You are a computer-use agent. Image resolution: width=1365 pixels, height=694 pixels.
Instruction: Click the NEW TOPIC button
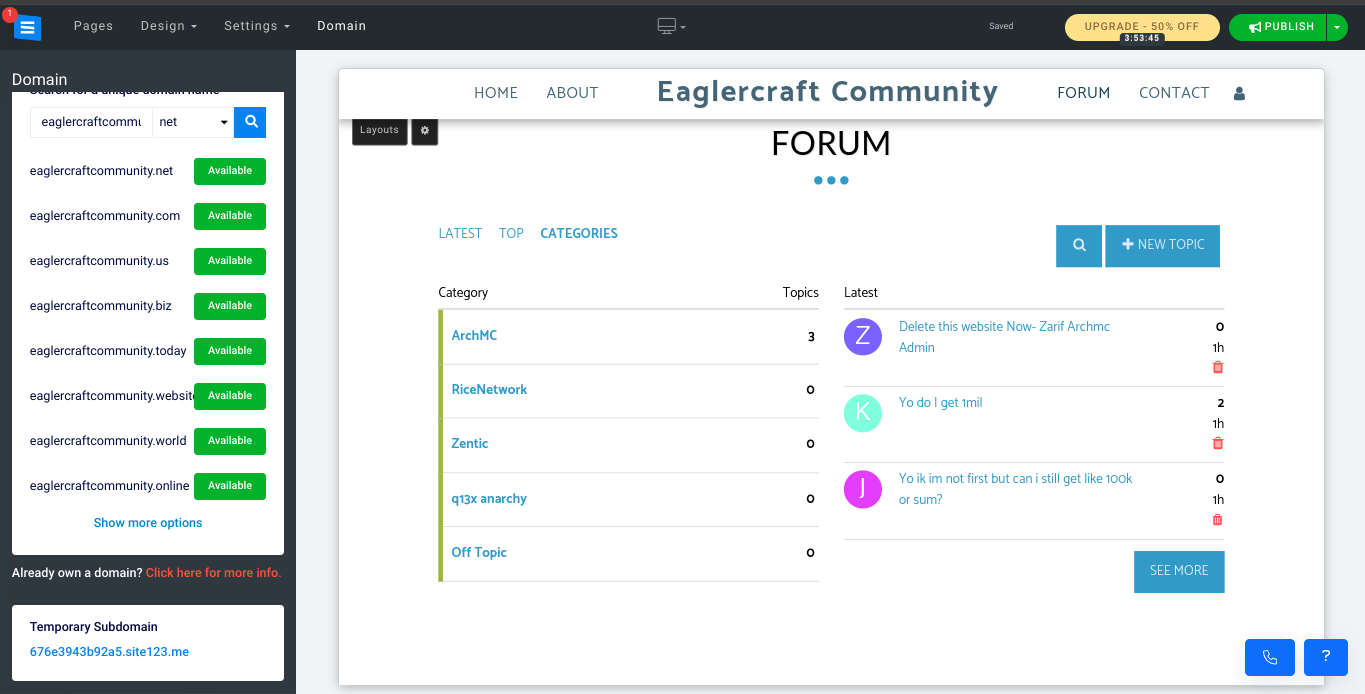click(x=1163, y=245)
